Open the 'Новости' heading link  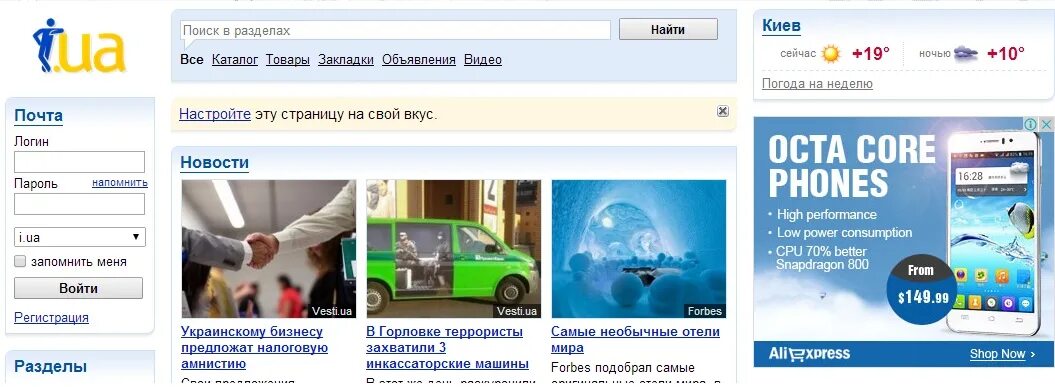[x=215, y=162]
